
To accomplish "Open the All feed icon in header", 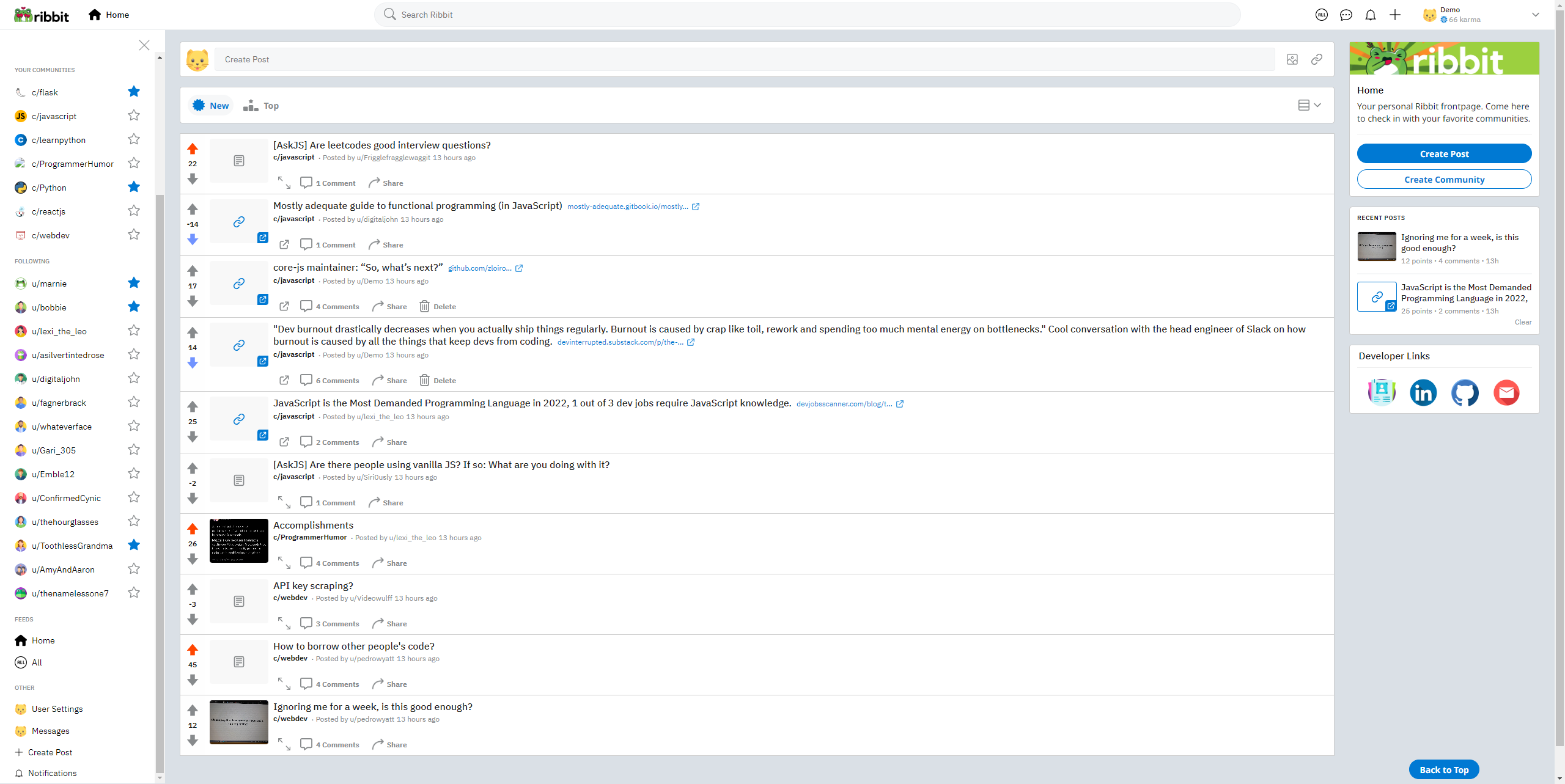I will pos(1321,15).
